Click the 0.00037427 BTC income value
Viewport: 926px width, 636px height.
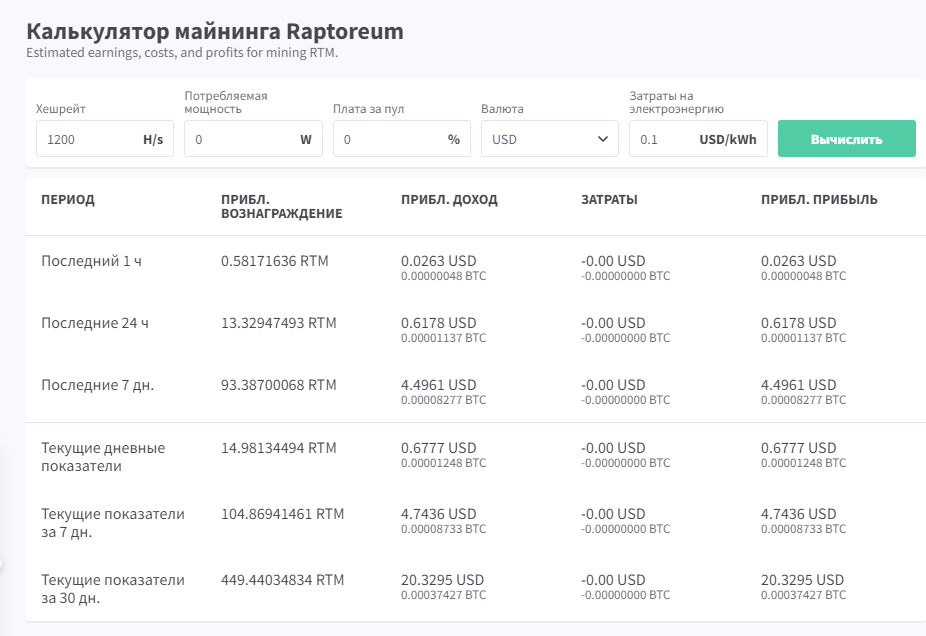coord(444,595)
